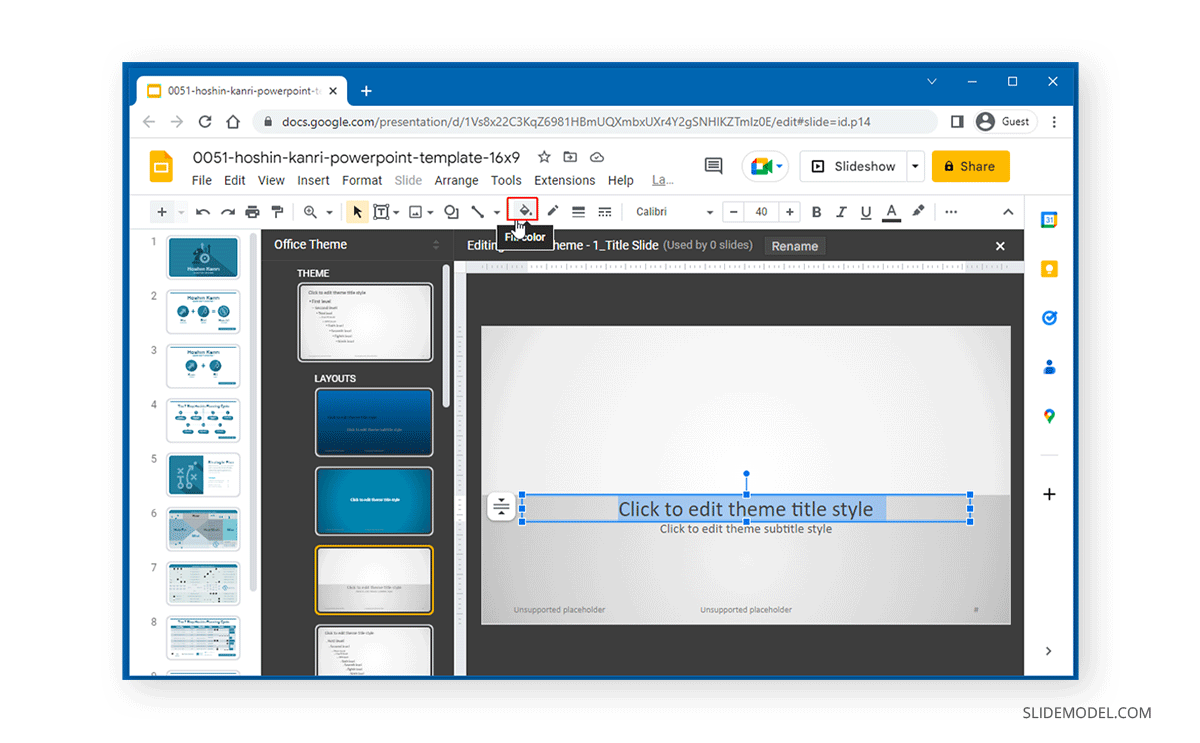Toggle italic formatting
The height and width of the screenshot is (743, 1200).
841,212
